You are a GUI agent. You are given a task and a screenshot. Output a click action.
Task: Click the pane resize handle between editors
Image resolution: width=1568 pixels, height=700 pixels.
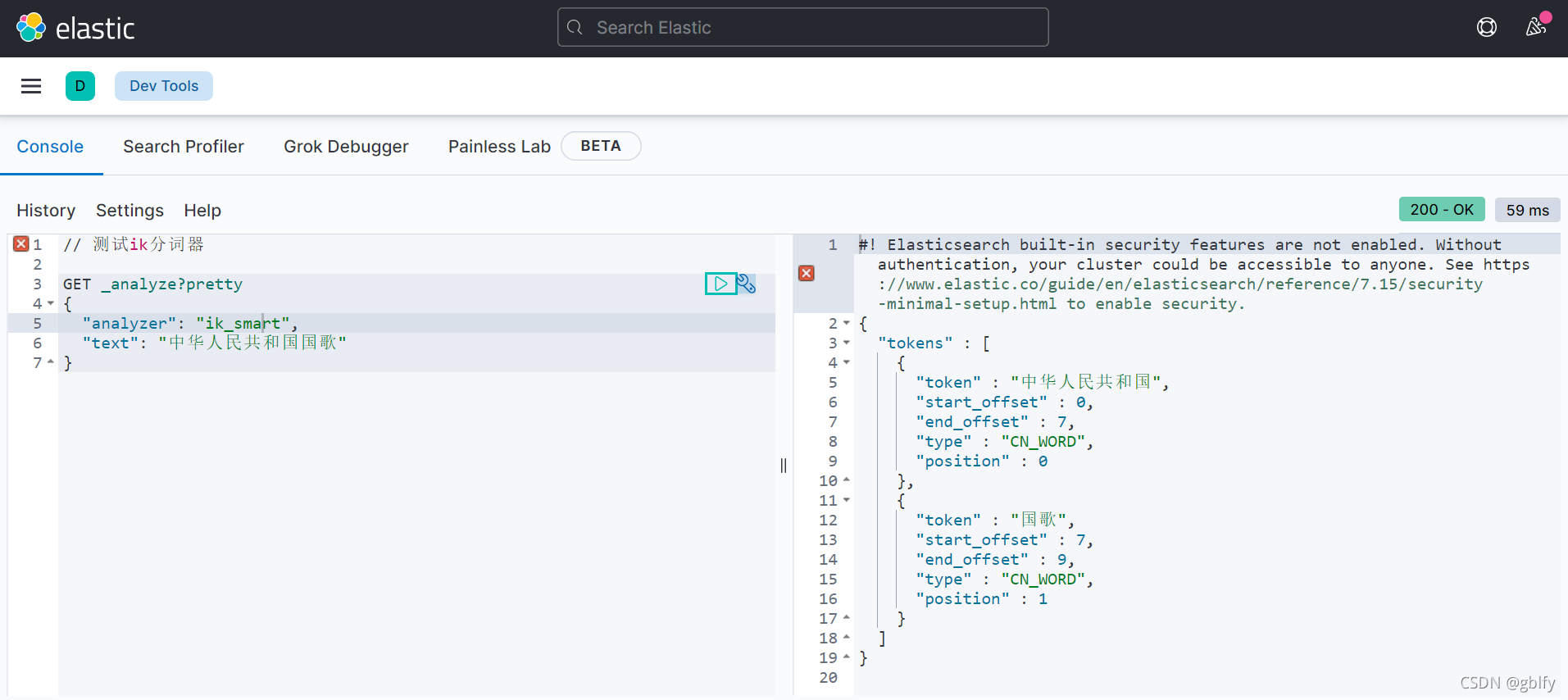click(784, 466)
